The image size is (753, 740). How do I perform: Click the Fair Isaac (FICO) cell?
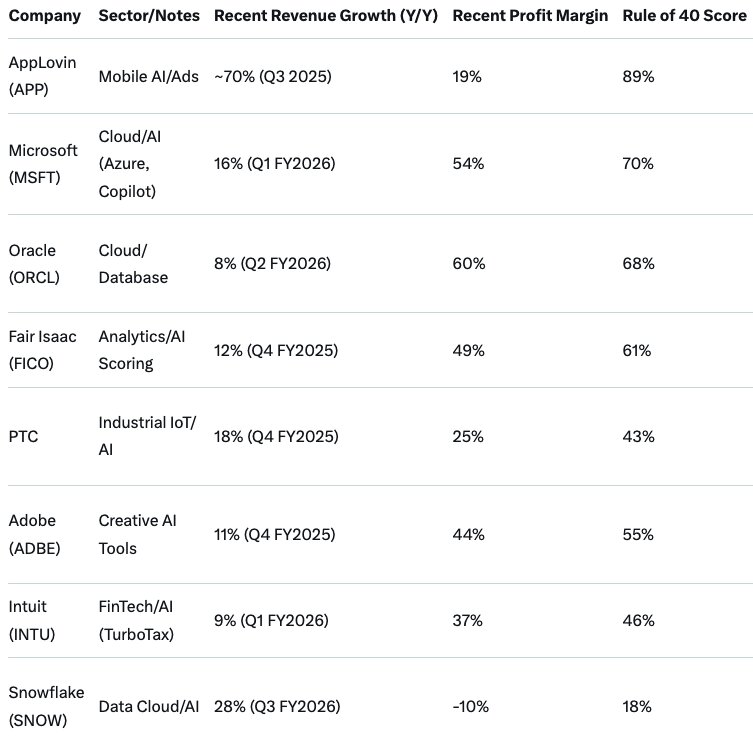[42, 350]
